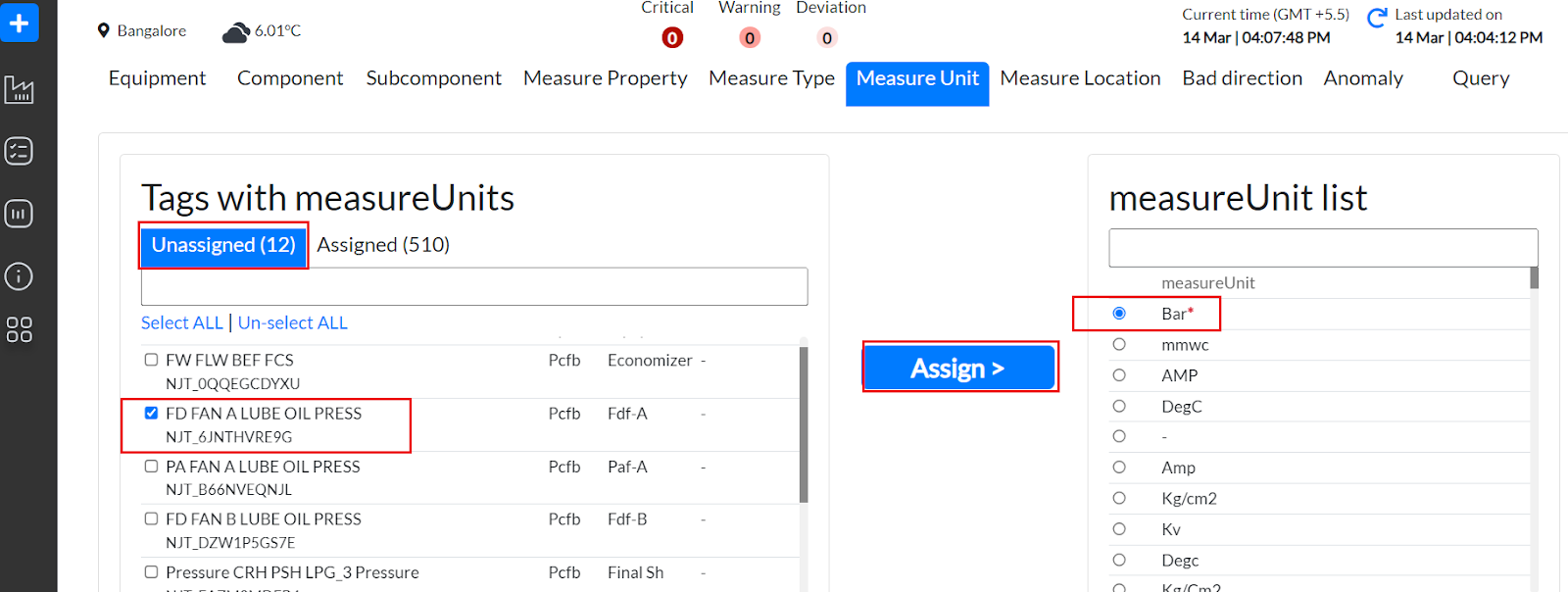1568x592 pixels.
Task: Select the mmwc radio button
Action: coord(1119,345)
